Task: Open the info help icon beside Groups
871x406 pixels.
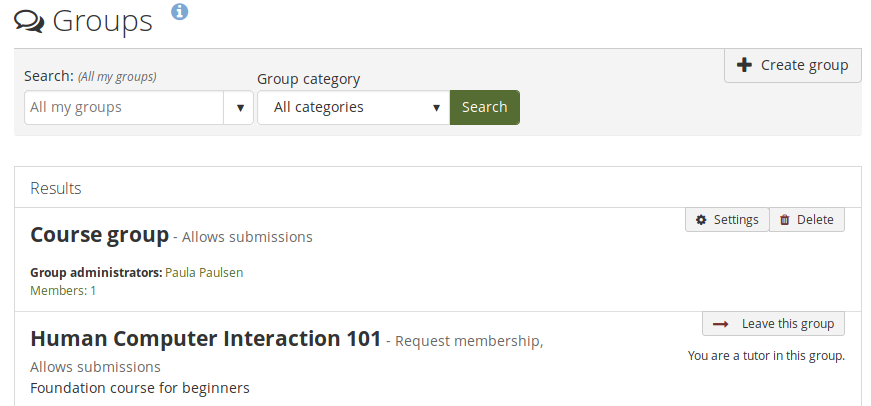Action: pyautogui.click(x=179, y=12)
